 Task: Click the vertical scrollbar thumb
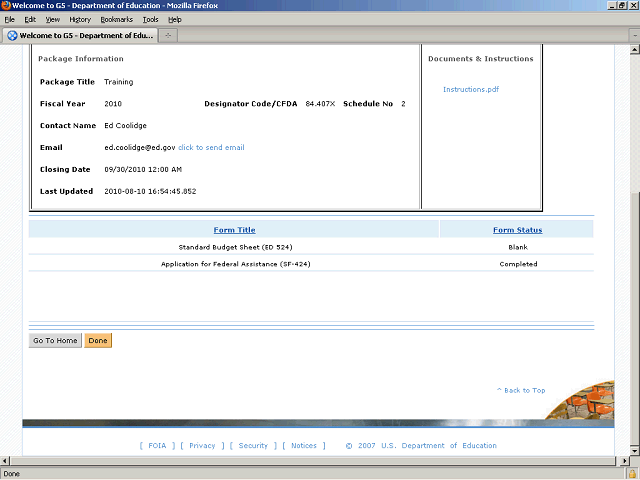click(634, 318)
